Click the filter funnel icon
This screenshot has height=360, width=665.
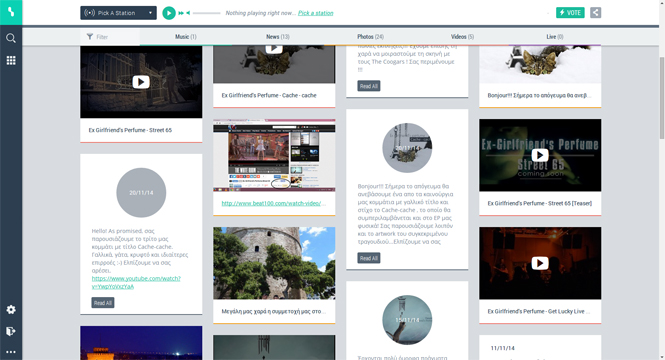click(89, 37)
